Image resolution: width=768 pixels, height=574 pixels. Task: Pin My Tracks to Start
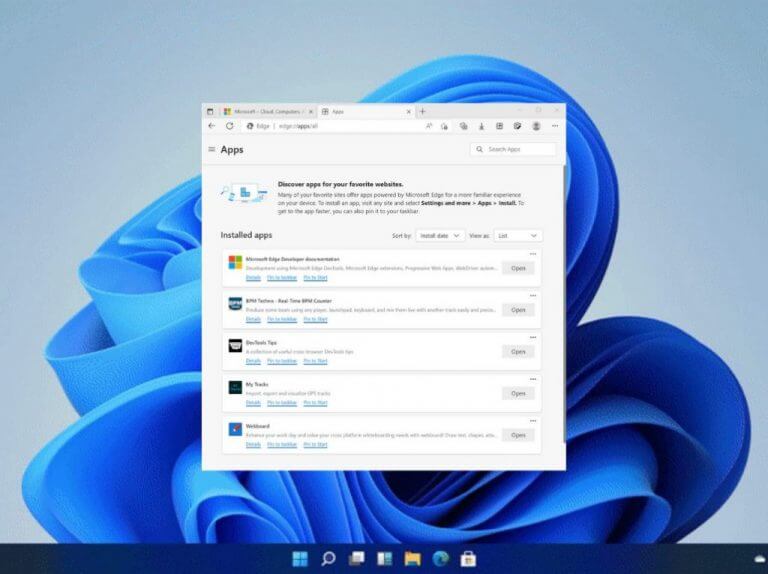[315, 403]
